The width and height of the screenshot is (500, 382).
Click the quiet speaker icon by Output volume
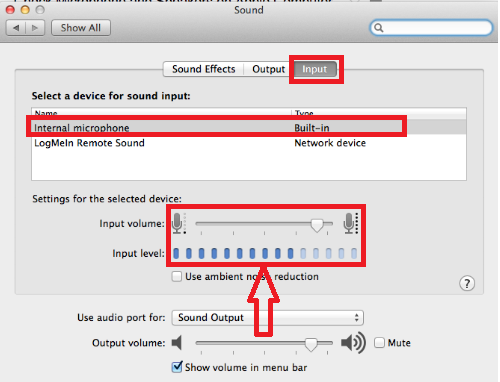(177, 343)
